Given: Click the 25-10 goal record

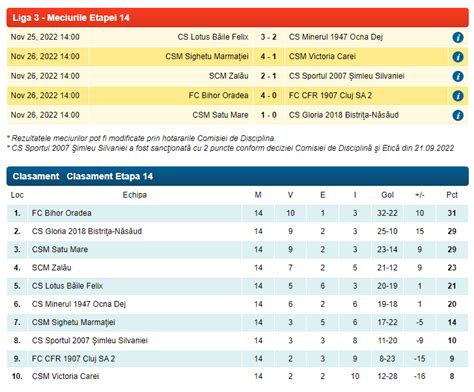Looking at the screenshot, I should 387,231.
